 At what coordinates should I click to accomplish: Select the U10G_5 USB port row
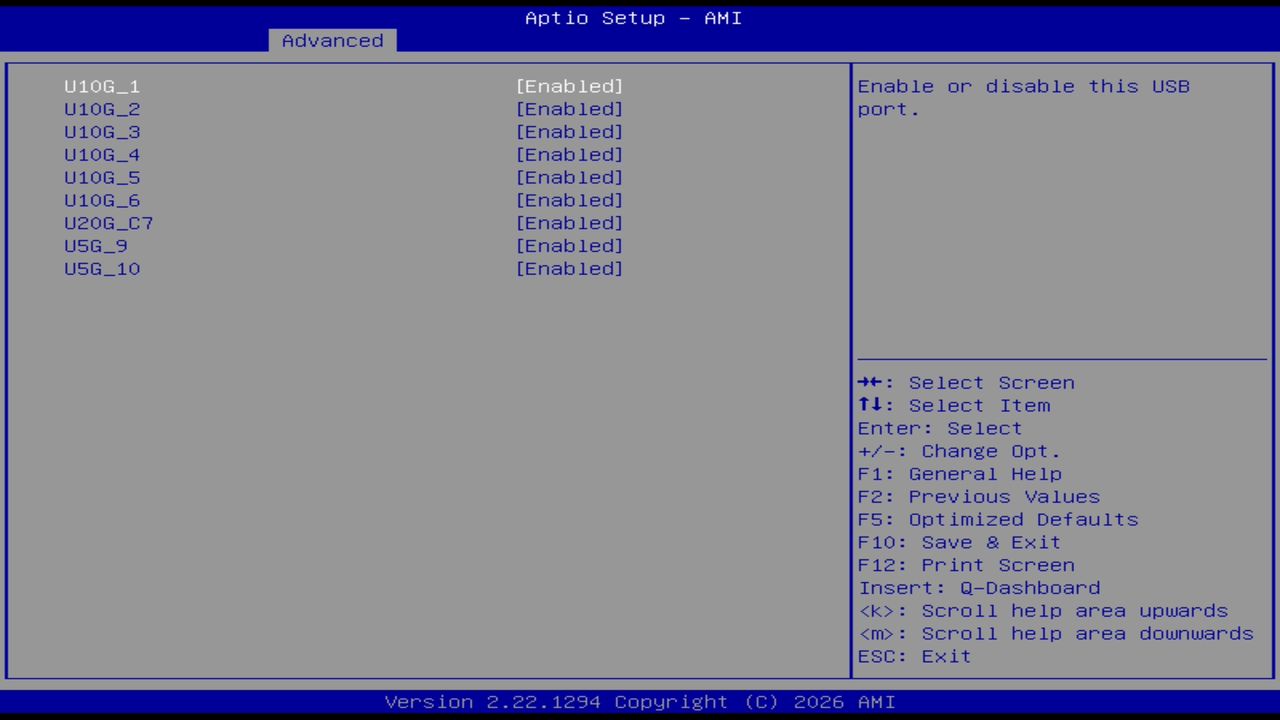[101, 177]
